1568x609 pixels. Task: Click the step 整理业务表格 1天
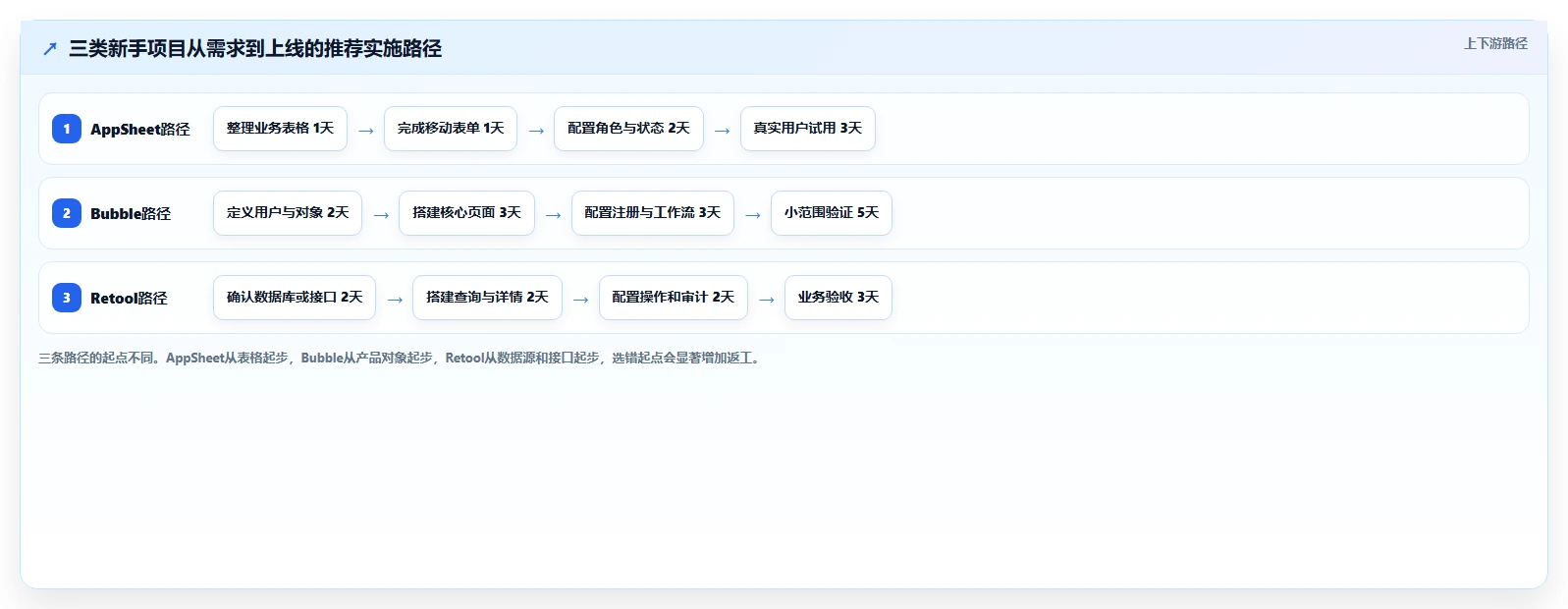click(280, 129)
